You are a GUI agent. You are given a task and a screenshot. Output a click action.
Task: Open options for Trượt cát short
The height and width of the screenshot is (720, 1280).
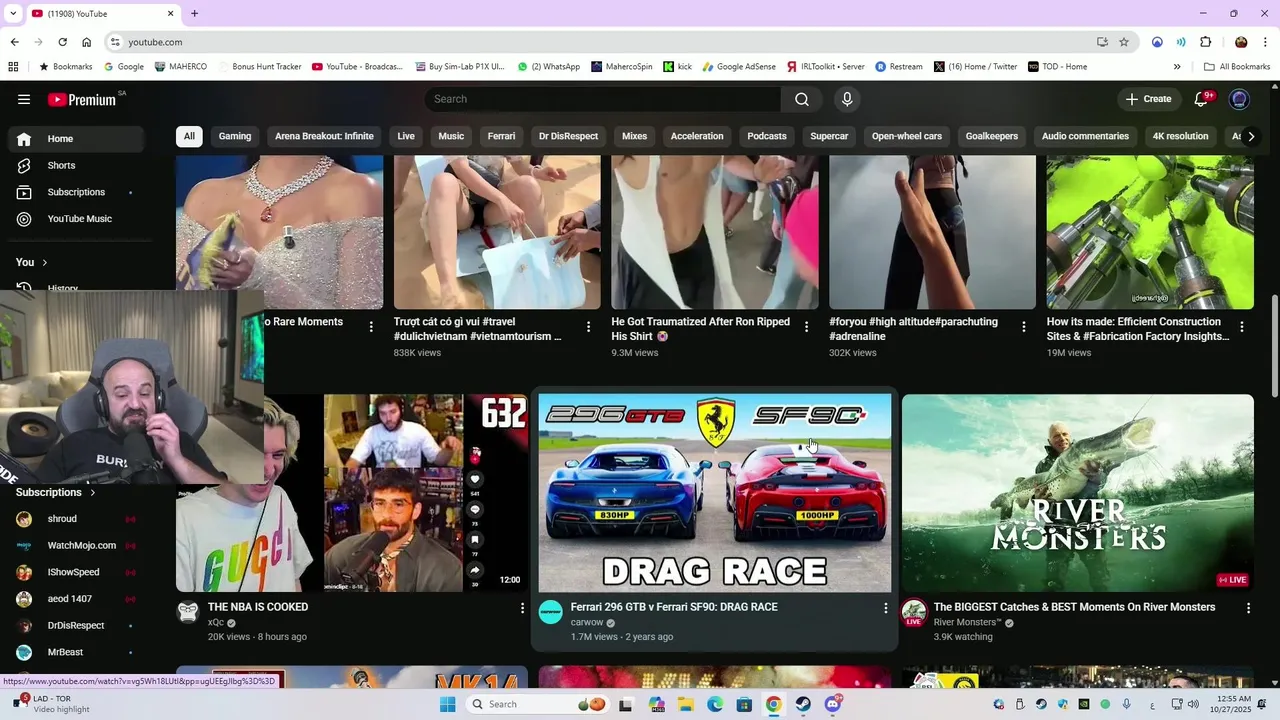tap(588, 327)
